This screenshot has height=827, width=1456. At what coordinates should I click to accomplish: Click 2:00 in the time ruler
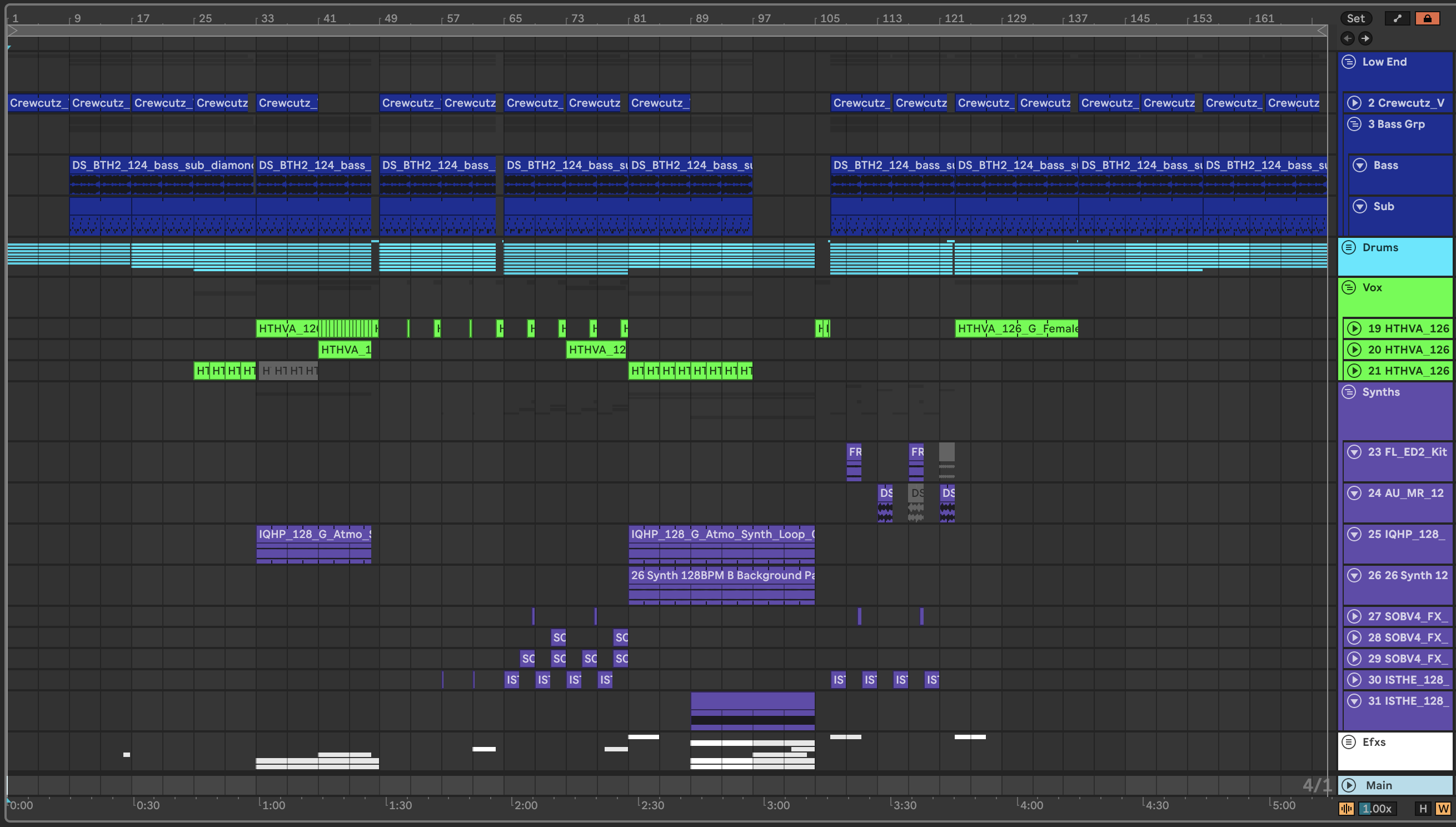(x=525, y=805)
